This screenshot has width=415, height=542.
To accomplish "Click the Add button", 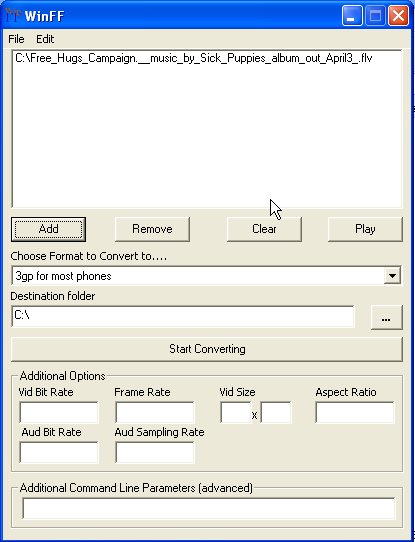I will point(48,229).
